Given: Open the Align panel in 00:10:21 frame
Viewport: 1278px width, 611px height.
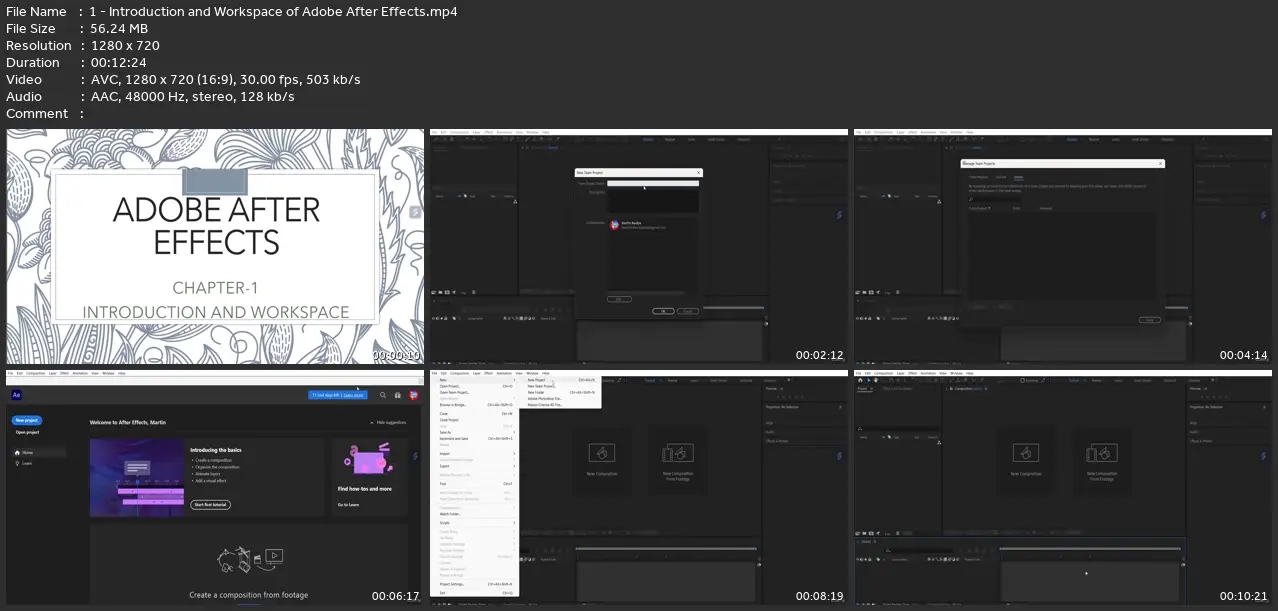Looking at the screenshot, I should tap(1193, 423).
